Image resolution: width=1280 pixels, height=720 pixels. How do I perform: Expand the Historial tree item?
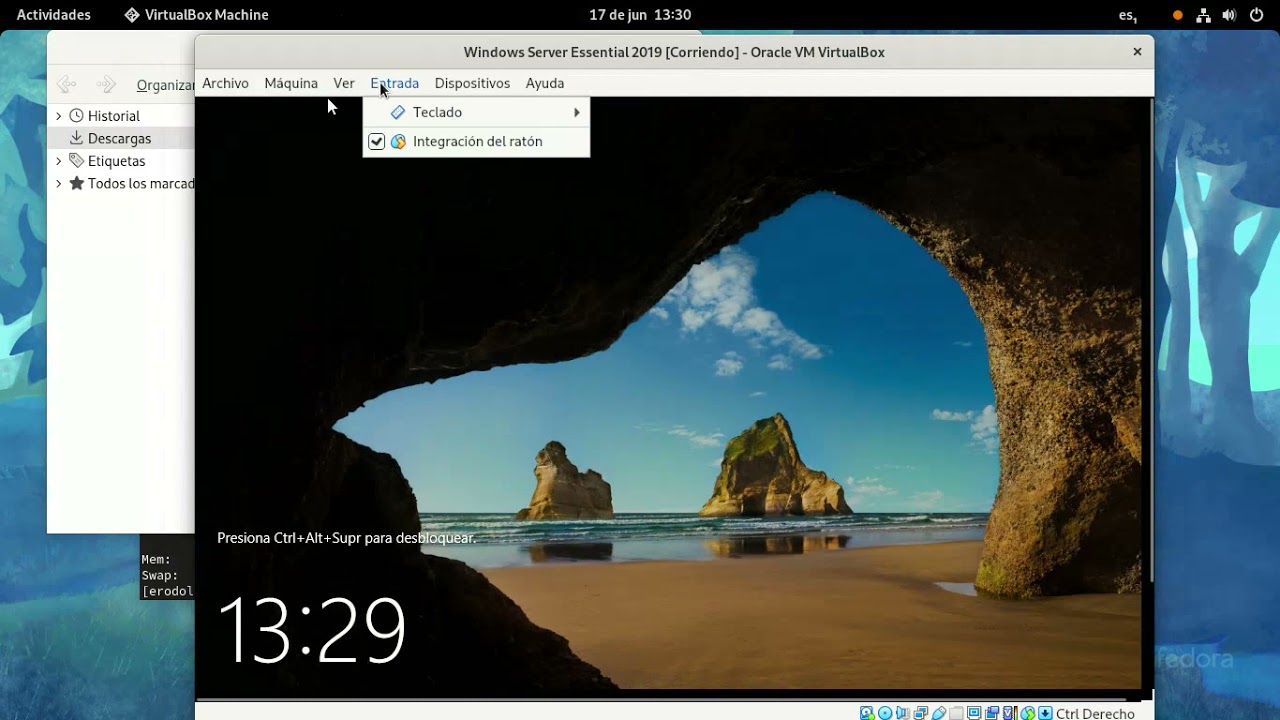59,116
